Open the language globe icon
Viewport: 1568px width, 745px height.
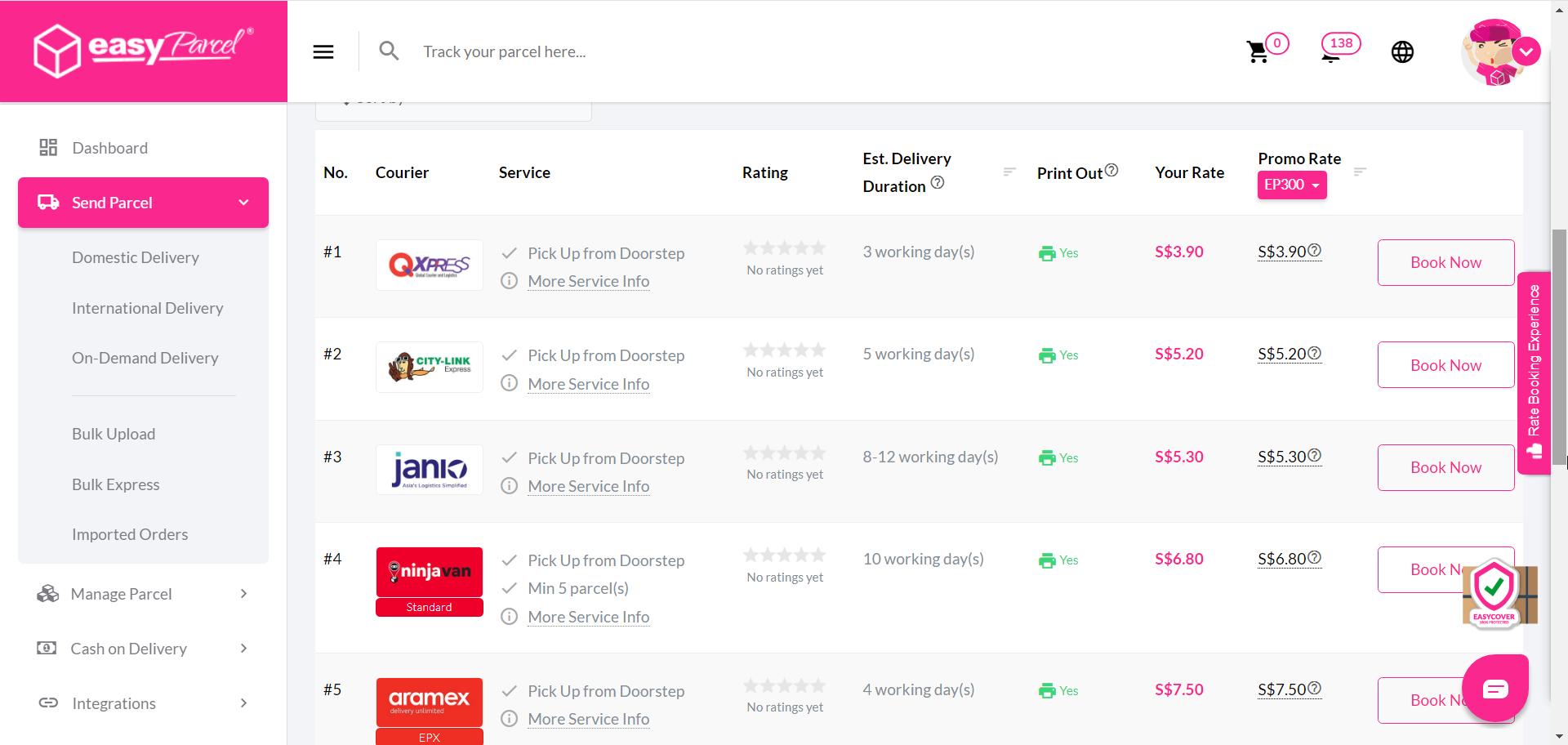pos(1402,51)
